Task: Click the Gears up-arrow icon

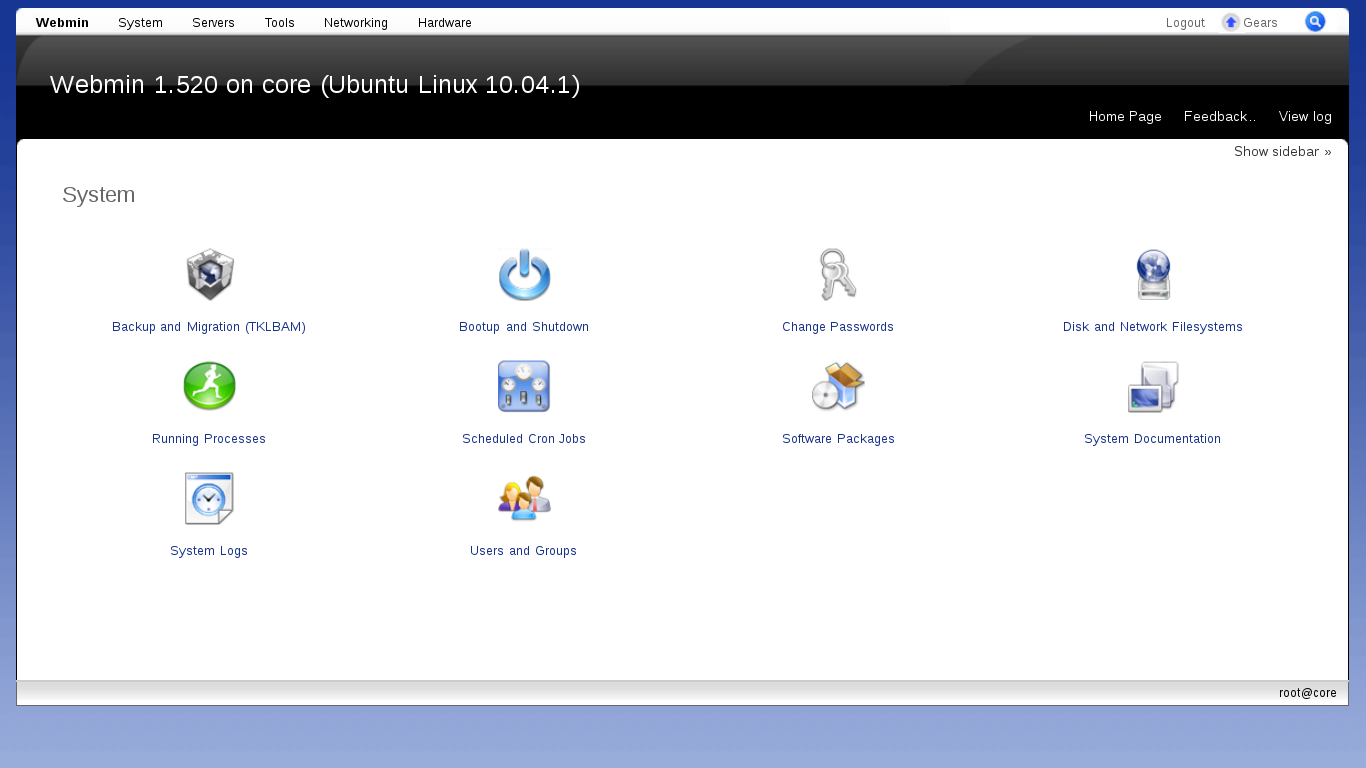Action: click(1231, 22)
